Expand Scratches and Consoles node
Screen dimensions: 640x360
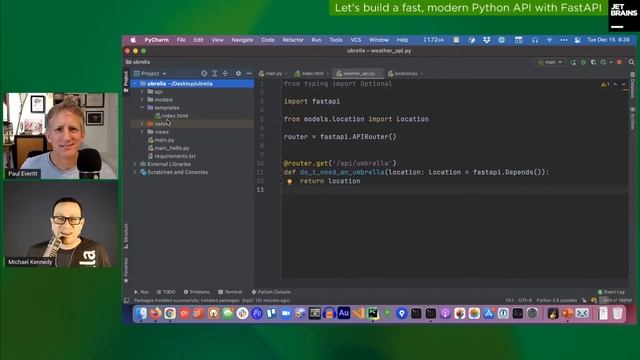click(135, 172)
